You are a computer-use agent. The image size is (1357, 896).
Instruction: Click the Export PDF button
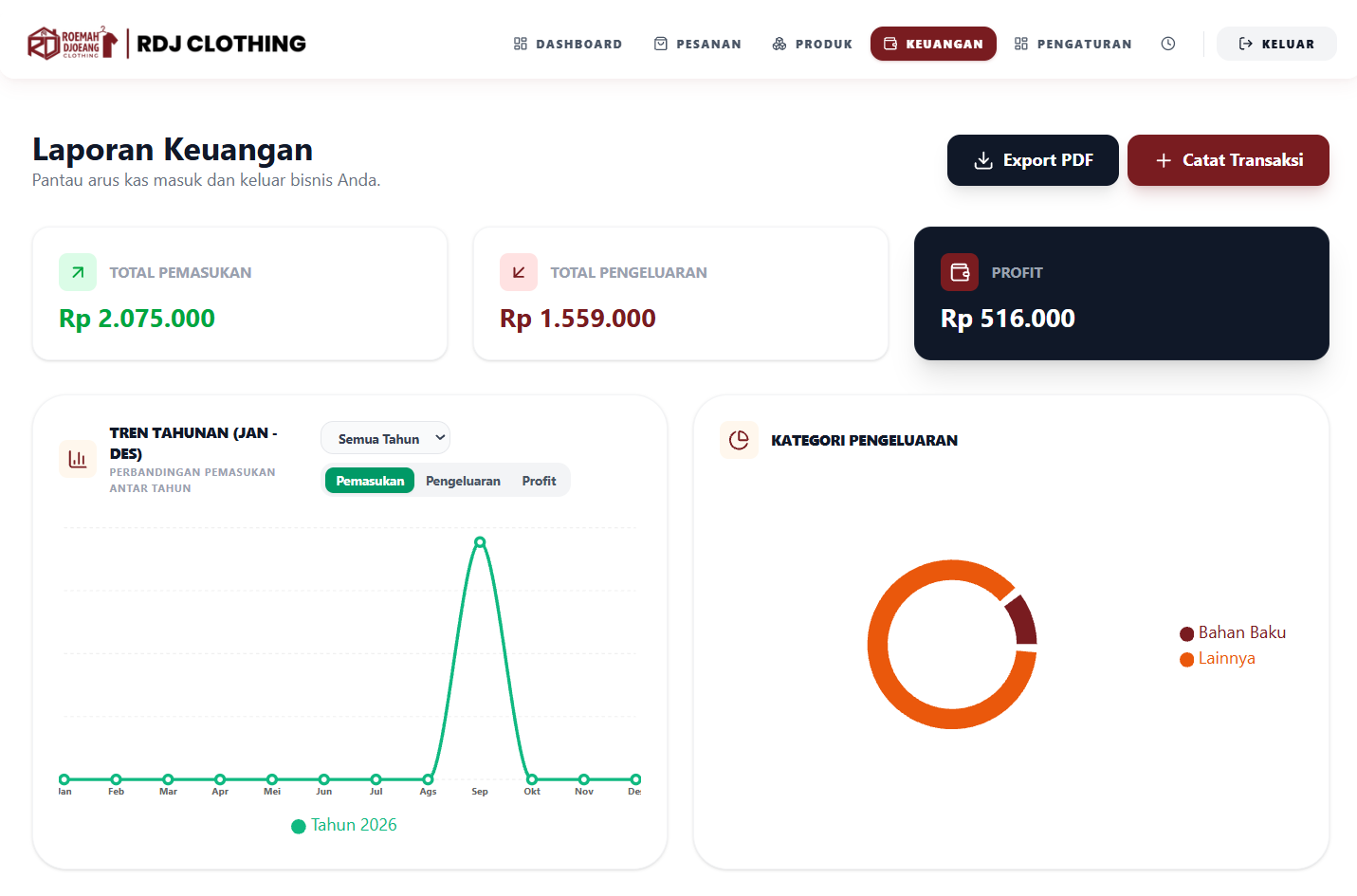[x=1033, y=160]
